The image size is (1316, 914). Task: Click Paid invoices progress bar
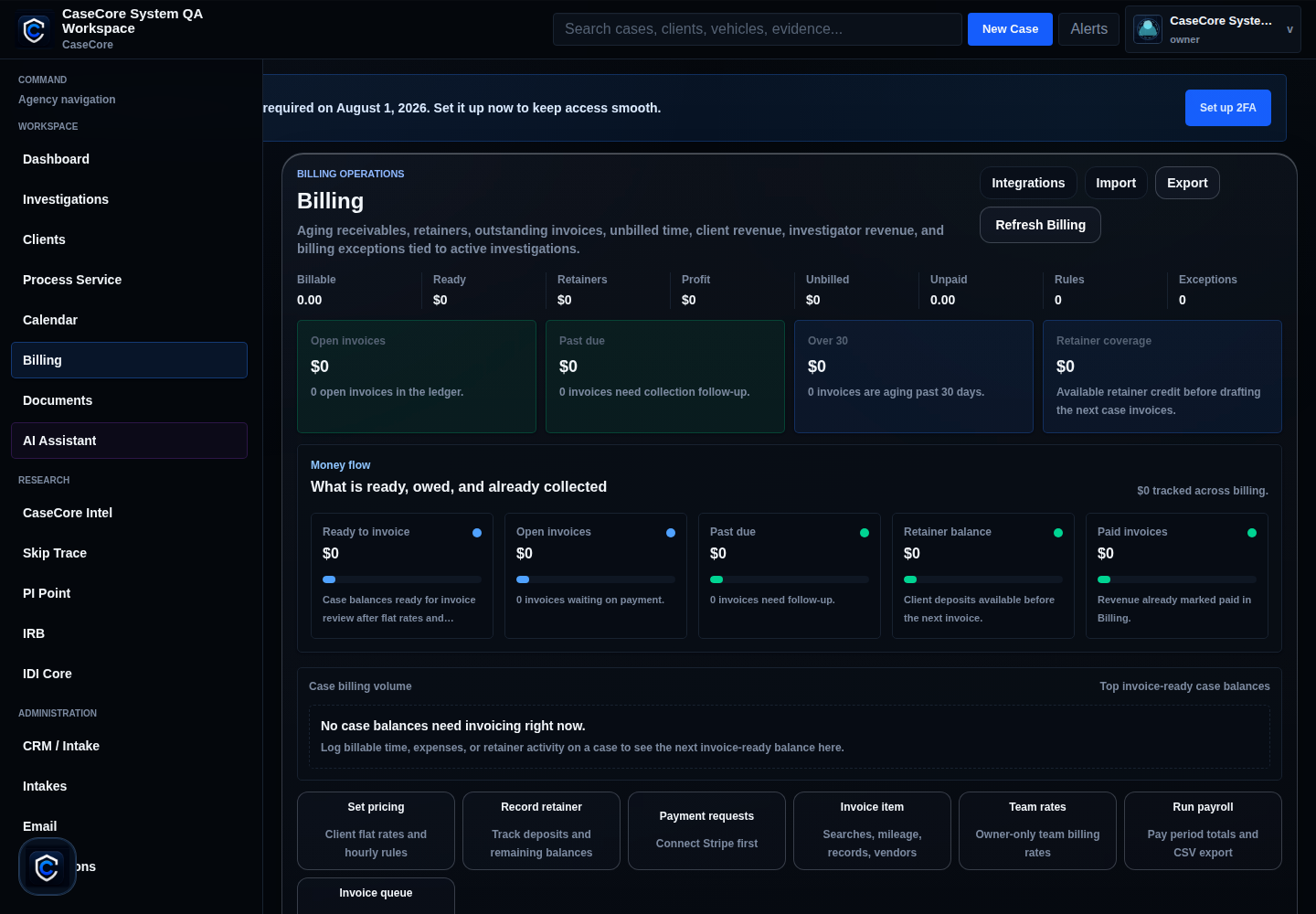1177,579
